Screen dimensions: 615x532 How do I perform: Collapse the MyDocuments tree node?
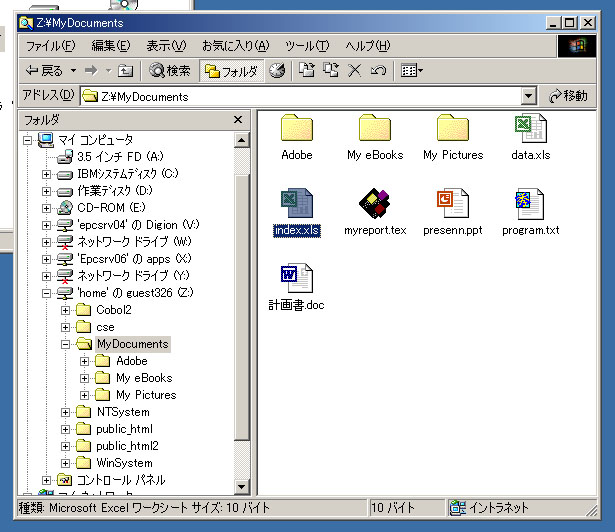[66, 344]
